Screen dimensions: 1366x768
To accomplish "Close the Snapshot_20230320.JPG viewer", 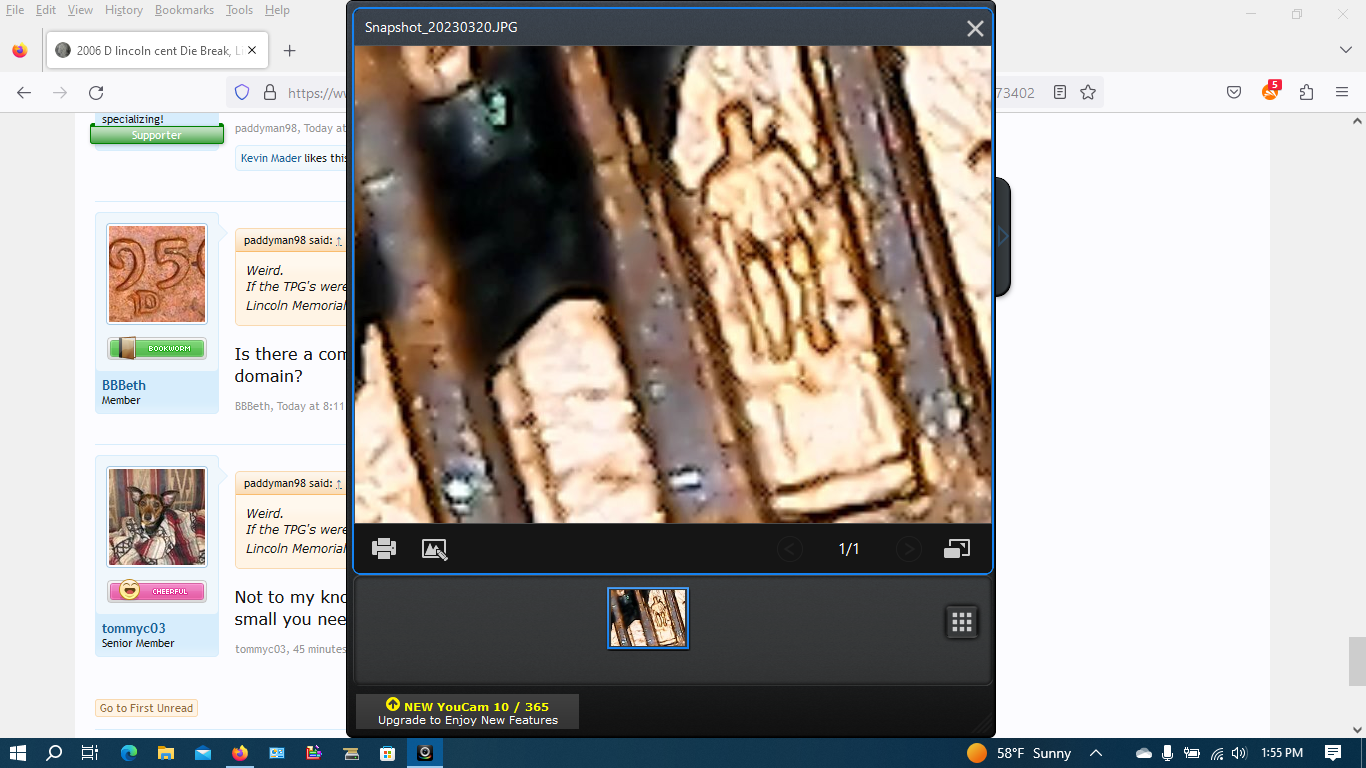I will [975, 28].
